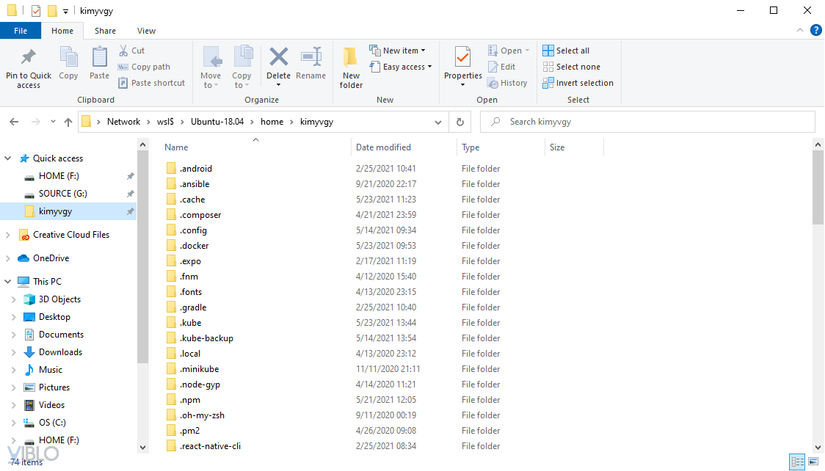Click navigation pane scroll down arrow
The image size is (825, 471).
[143, 447]
